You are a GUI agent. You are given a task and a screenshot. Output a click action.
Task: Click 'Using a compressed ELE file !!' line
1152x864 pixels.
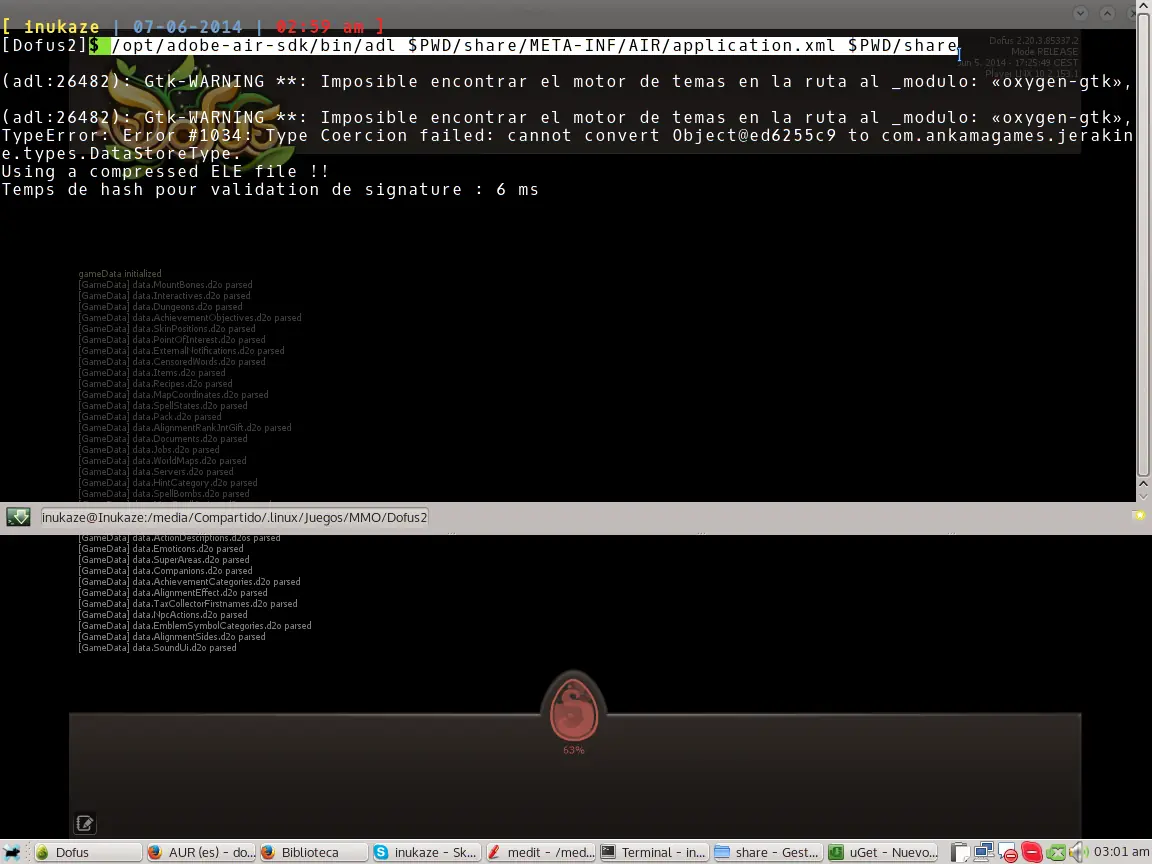click(165, 172)
